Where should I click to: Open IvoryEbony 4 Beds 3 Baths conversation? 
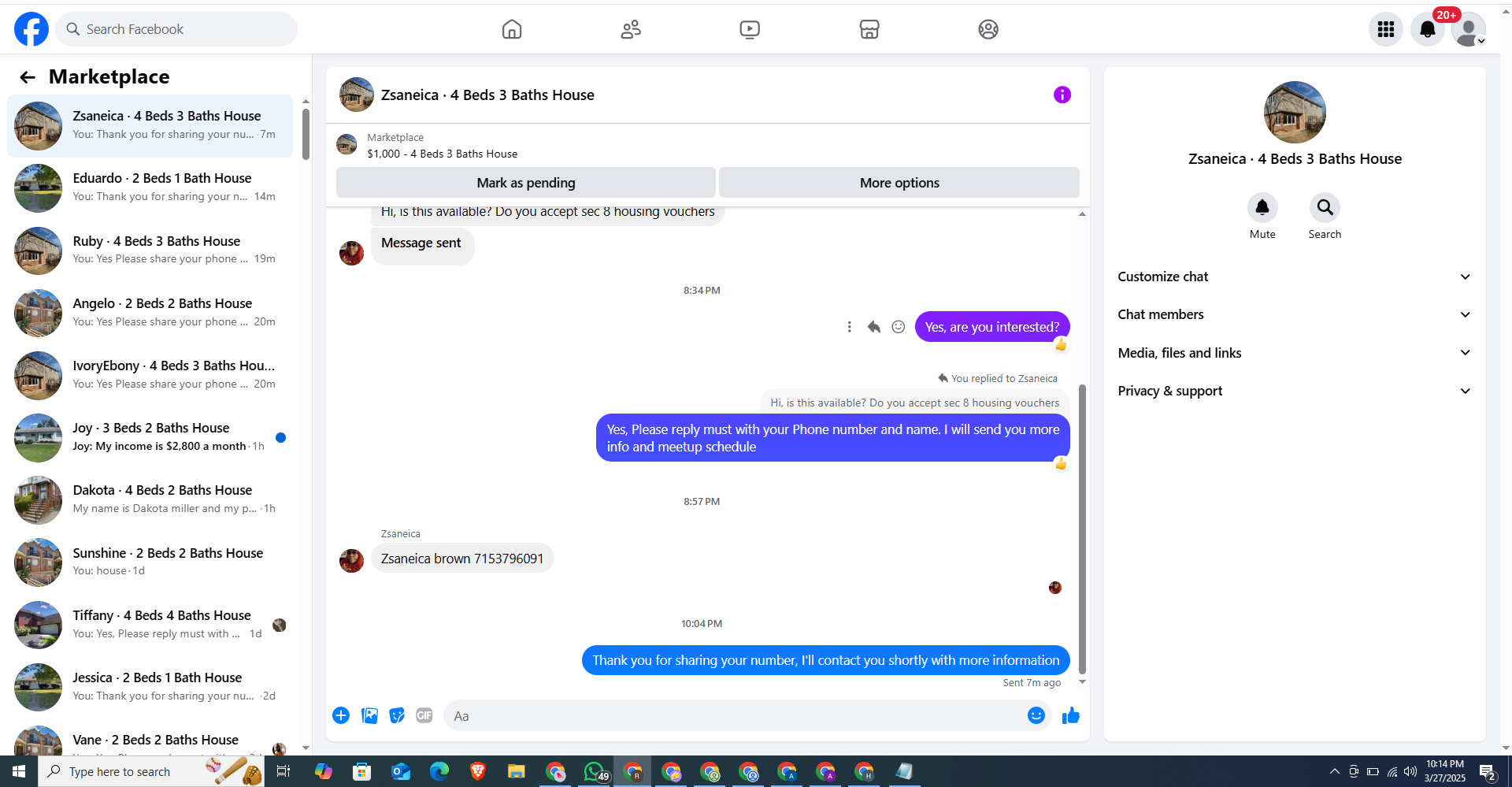[150, 375]
